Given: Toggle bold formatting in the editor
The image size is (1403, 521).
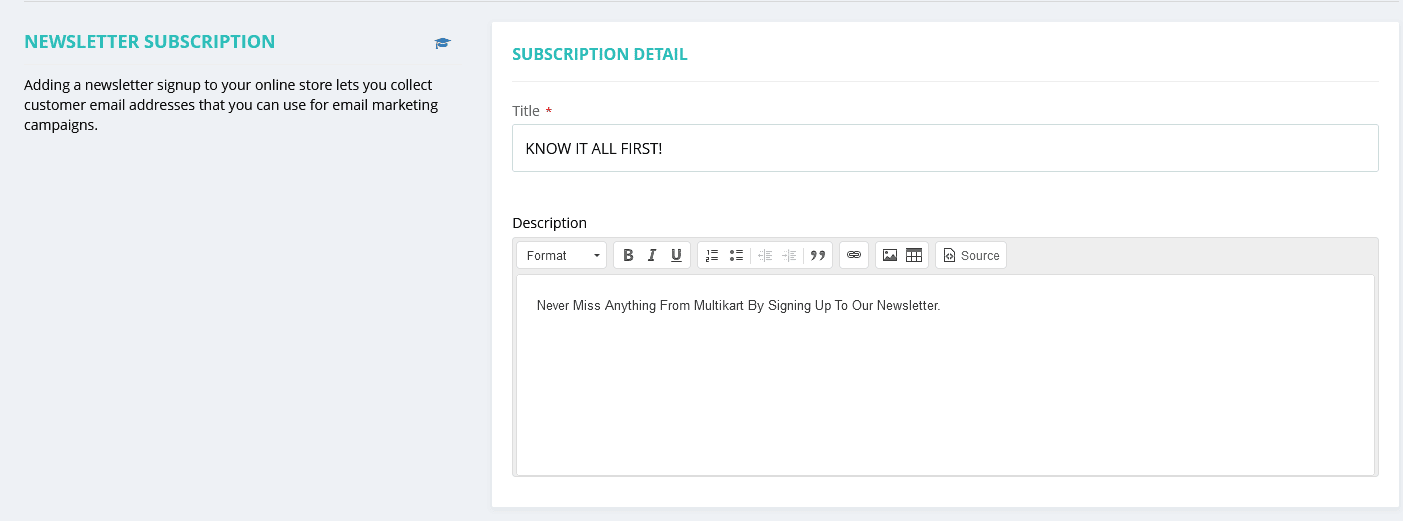Looking at the screenshot, I should [x=628, y=255].
